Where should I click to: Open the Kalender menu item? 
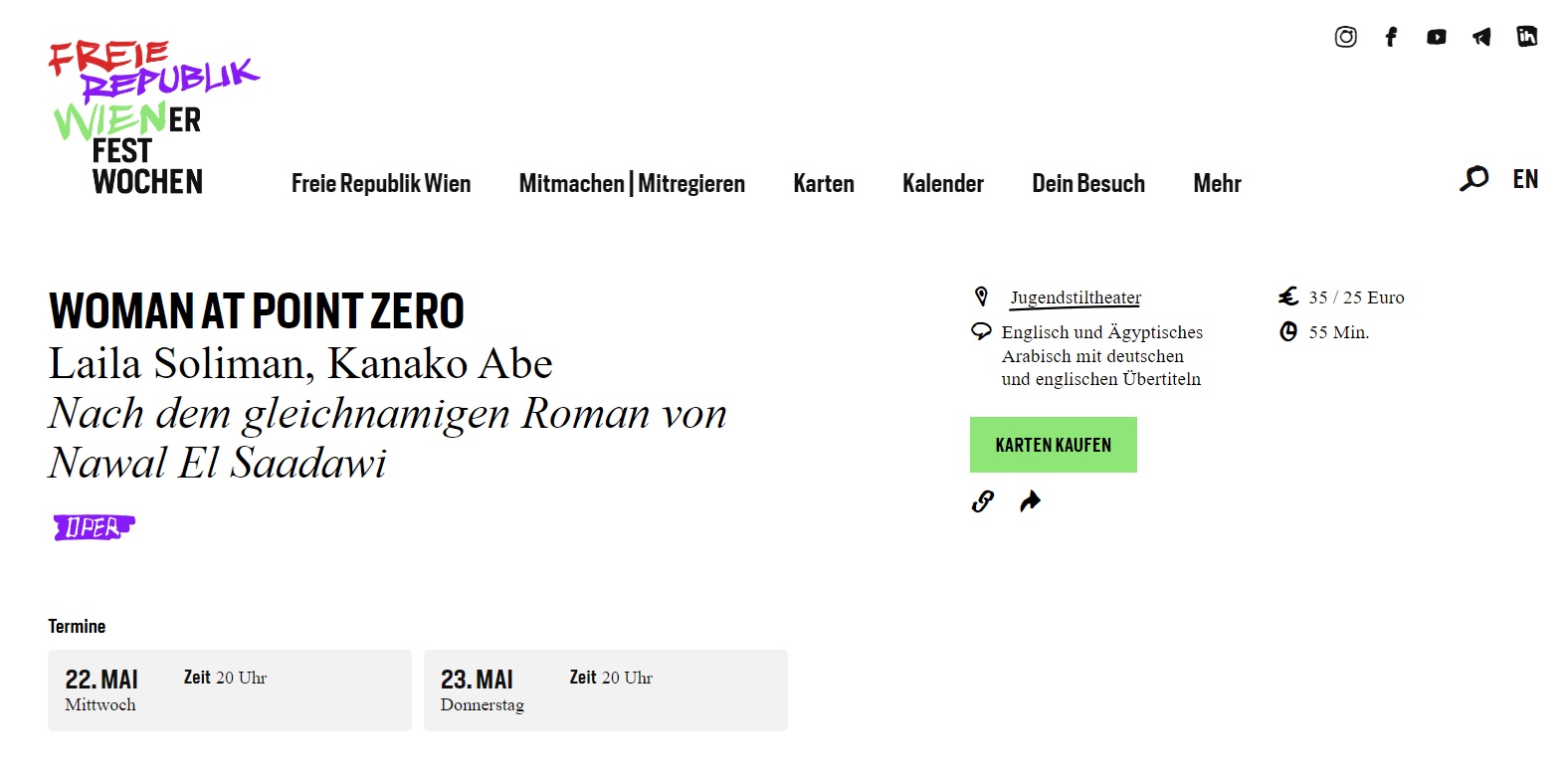tap(943, 184)
